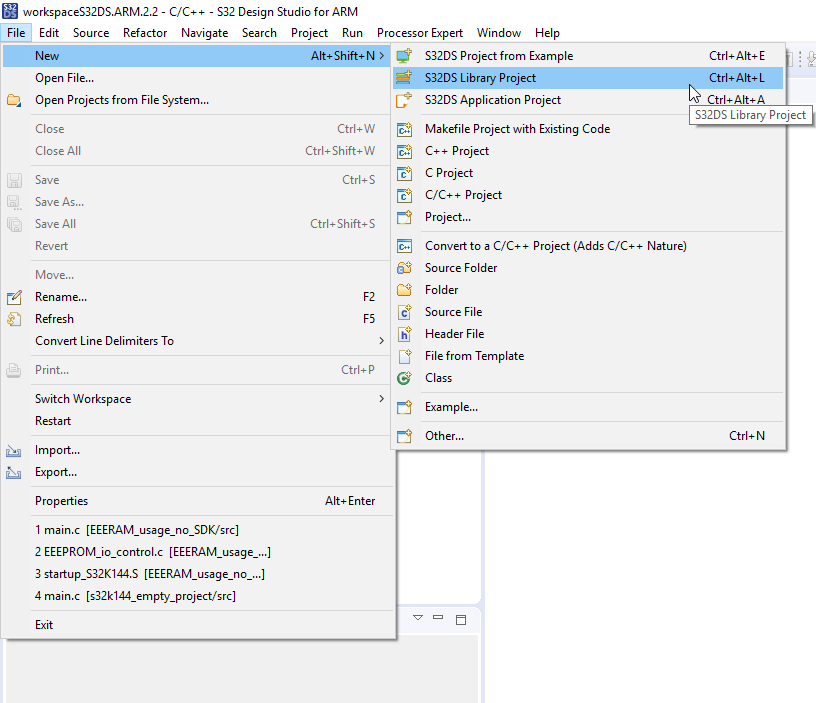Click the Class icon
The image size is (816, 703).
click(404, 378)
